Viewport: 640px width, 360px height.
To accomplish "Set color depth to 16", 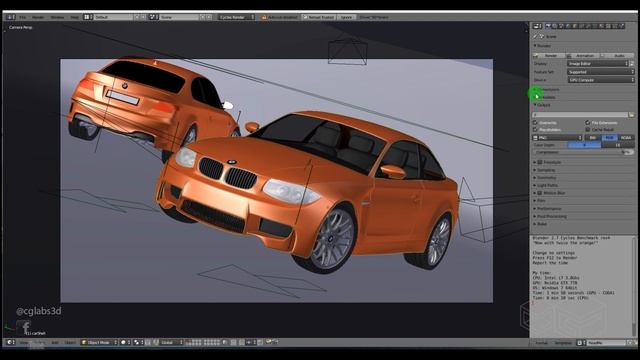I will (618, 145).
